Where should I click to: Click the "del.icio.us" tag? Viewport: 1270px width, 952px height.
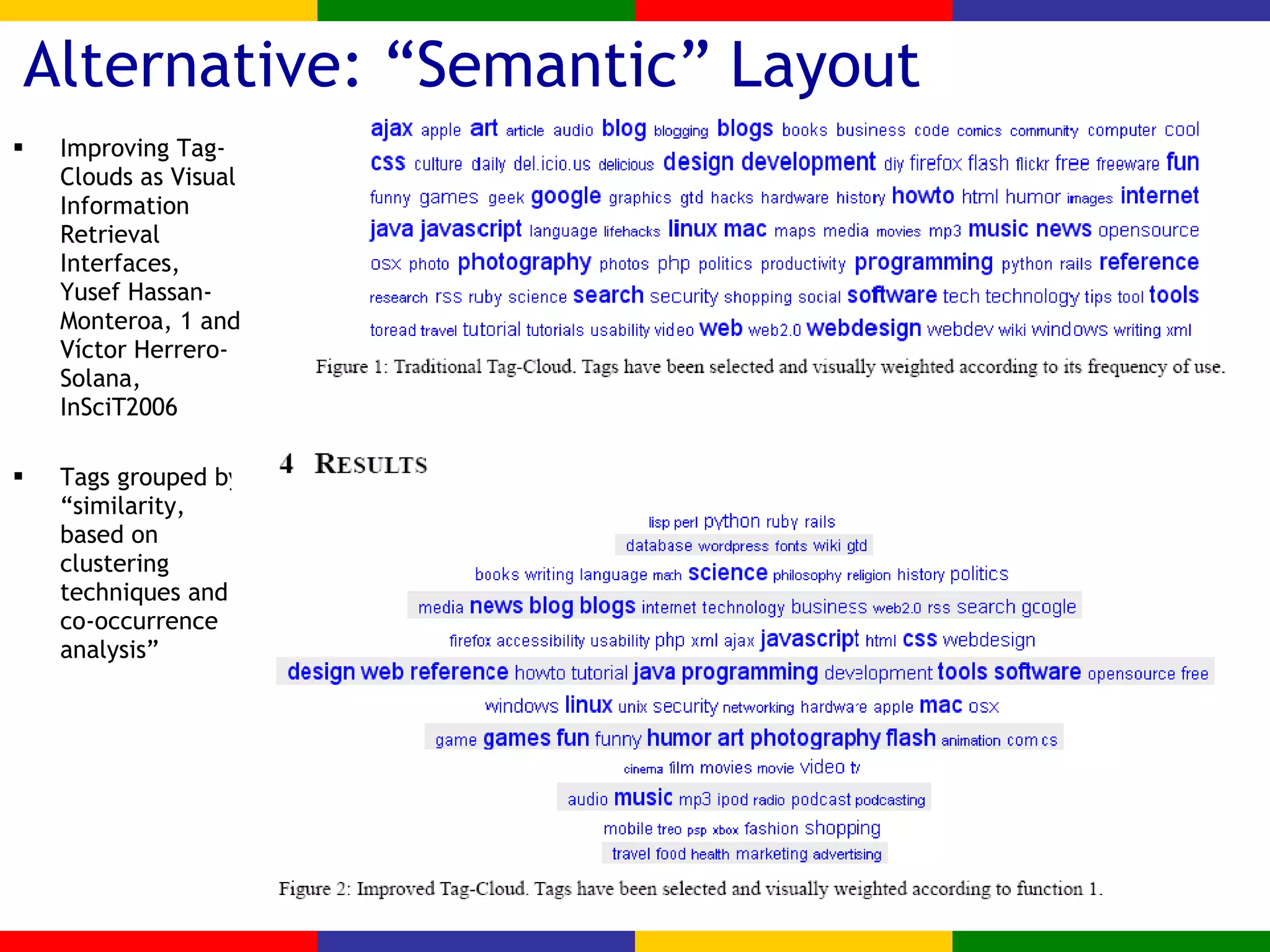click(552, 164)
